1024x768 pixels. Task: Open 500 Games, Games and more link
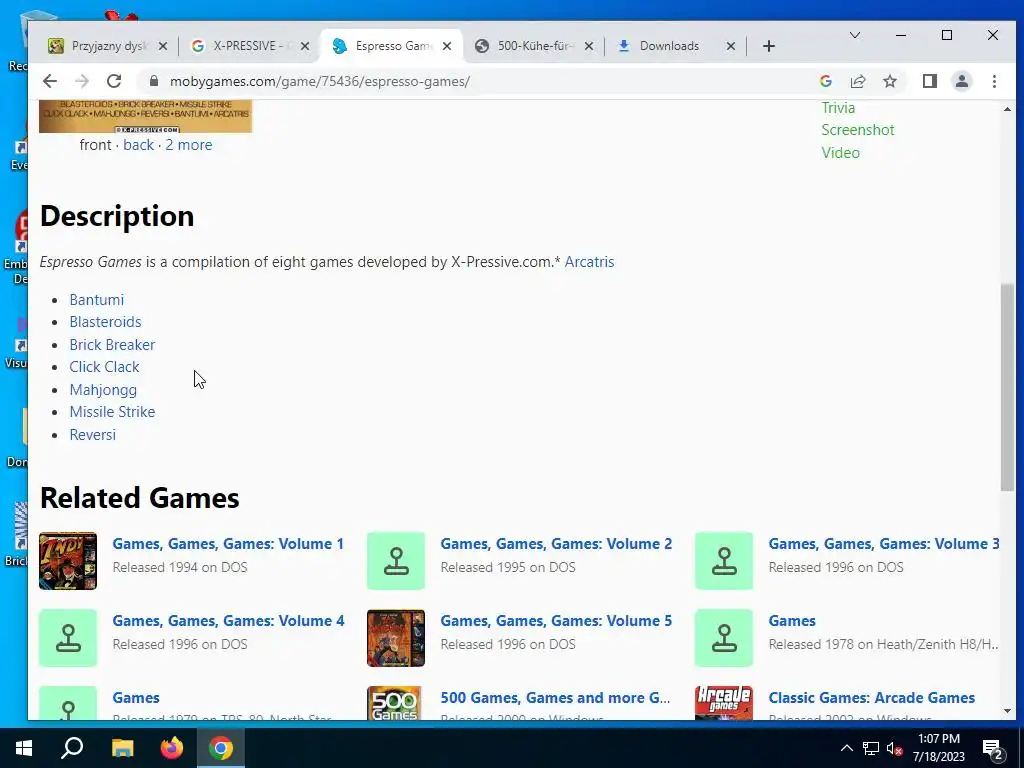coord(555,698)
